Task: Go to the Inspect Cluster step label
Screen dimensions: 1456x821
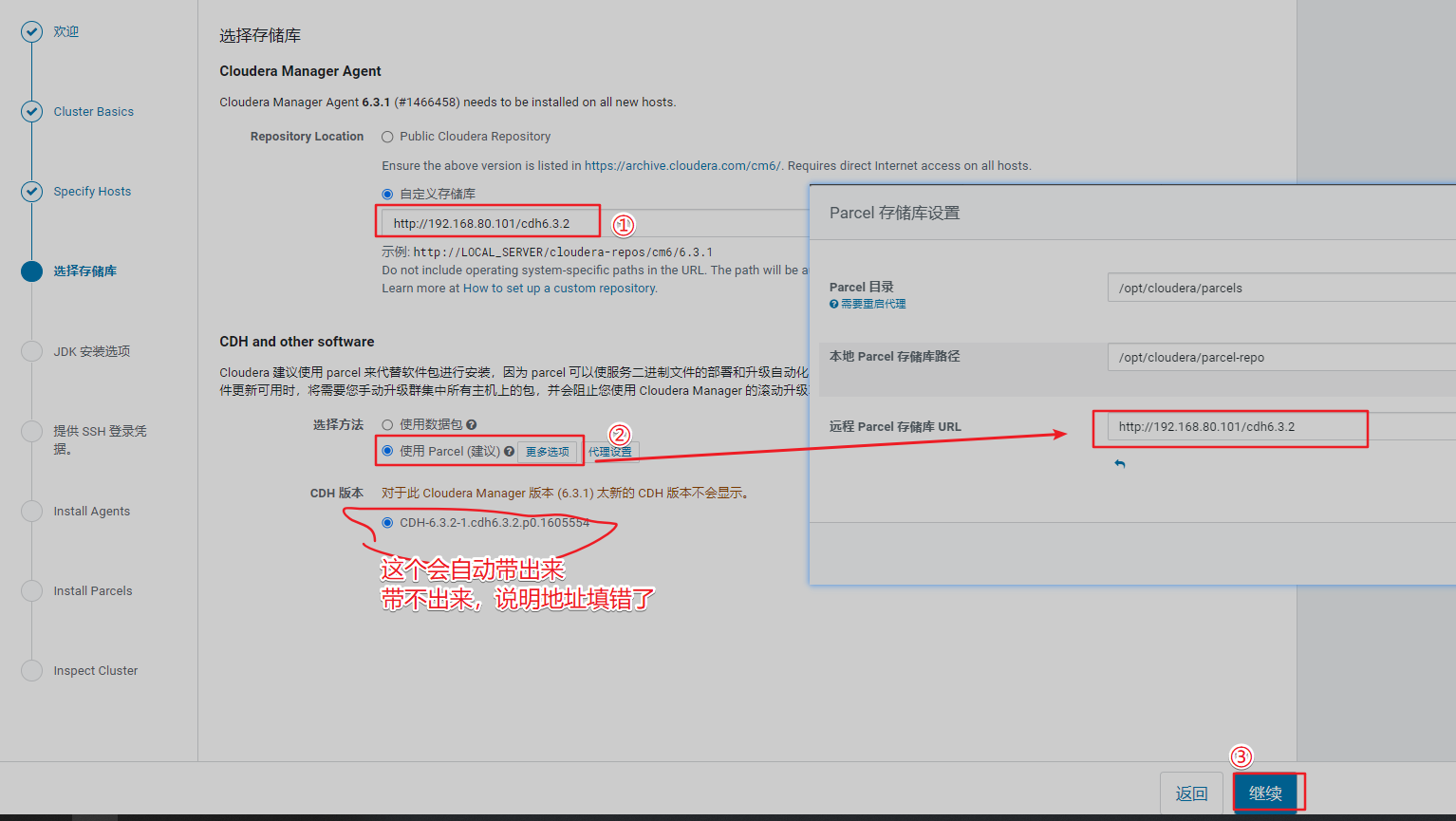Action: [96, 670]
